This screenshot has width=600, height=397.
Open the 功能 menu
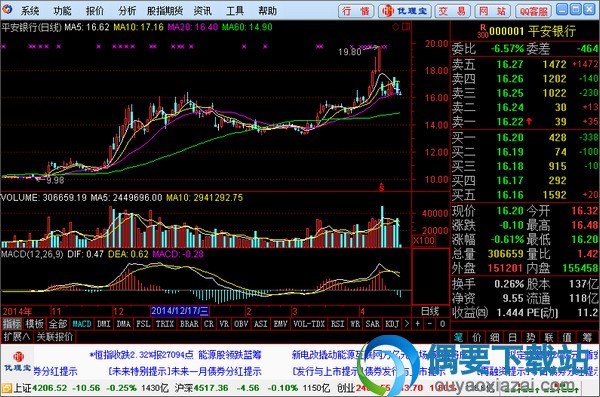pyautogui.click(x=62, y=11)
